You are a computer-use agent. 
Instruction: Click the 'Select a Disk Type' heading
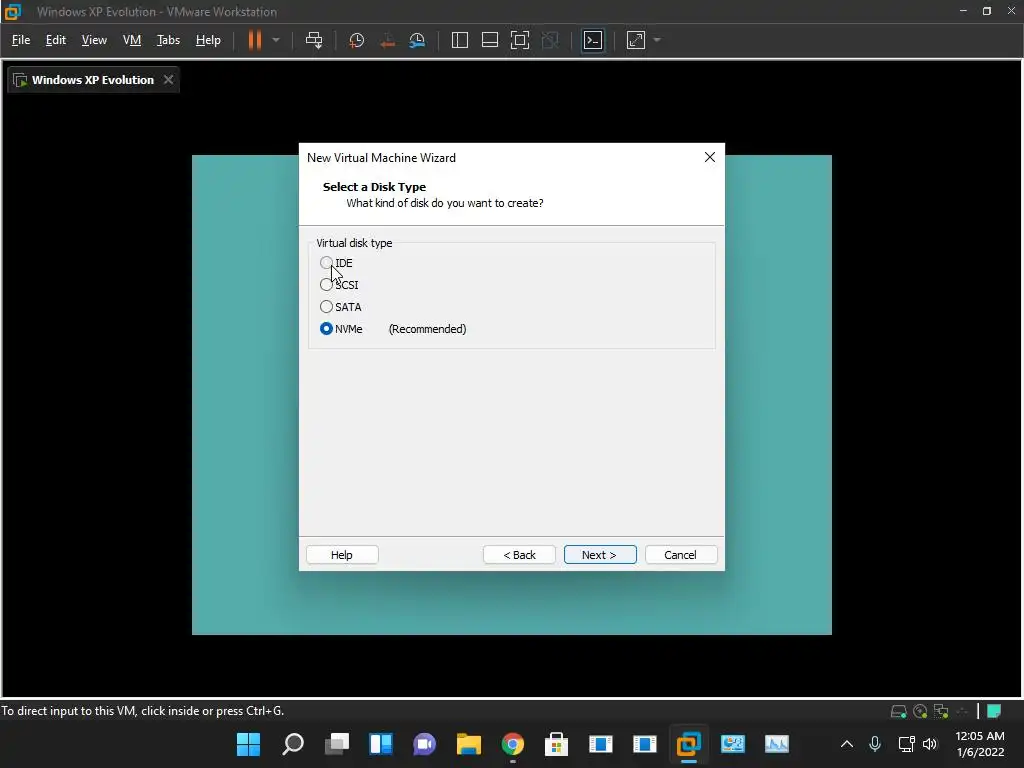tap(374, 187)
